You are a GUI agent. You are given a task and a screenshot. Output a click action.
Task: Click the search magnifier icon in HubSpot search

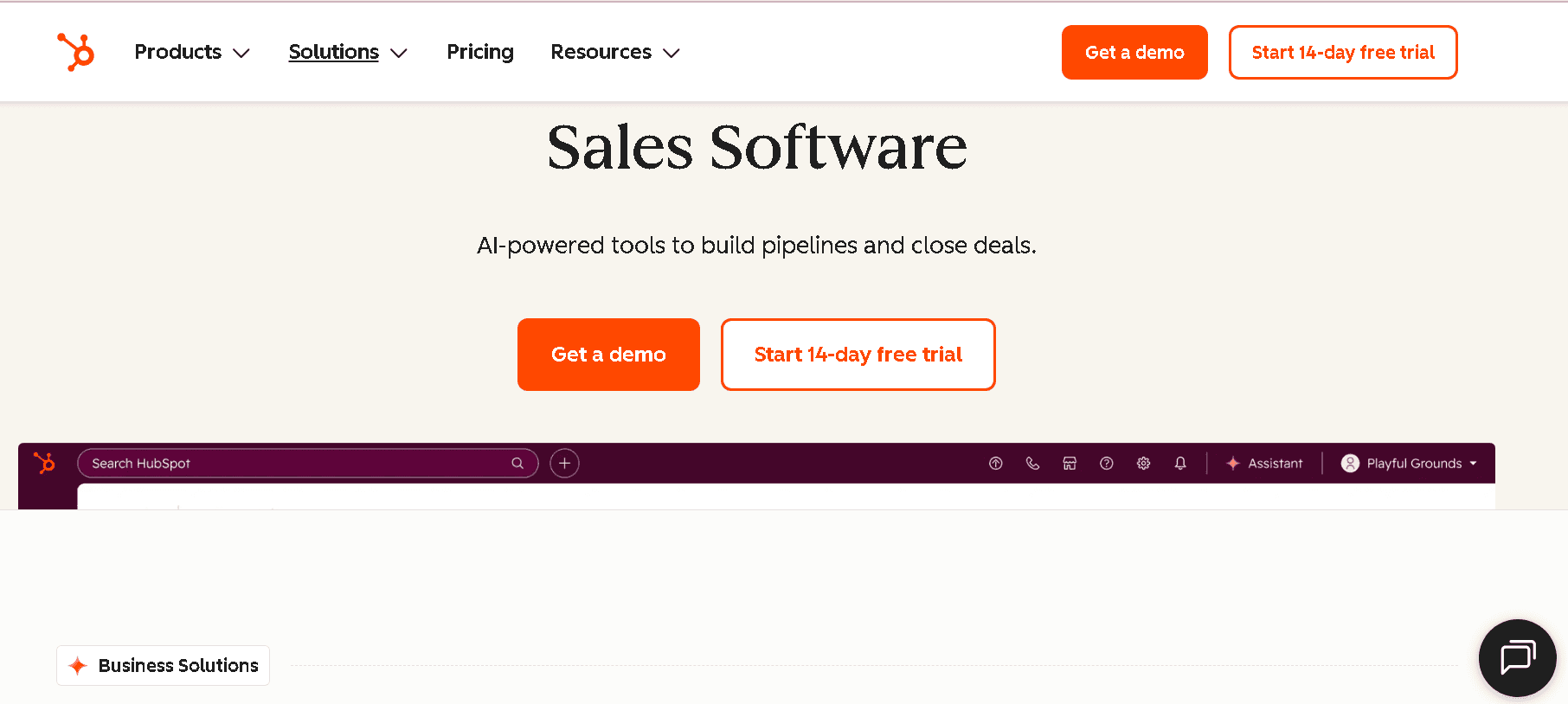(517, 464)
